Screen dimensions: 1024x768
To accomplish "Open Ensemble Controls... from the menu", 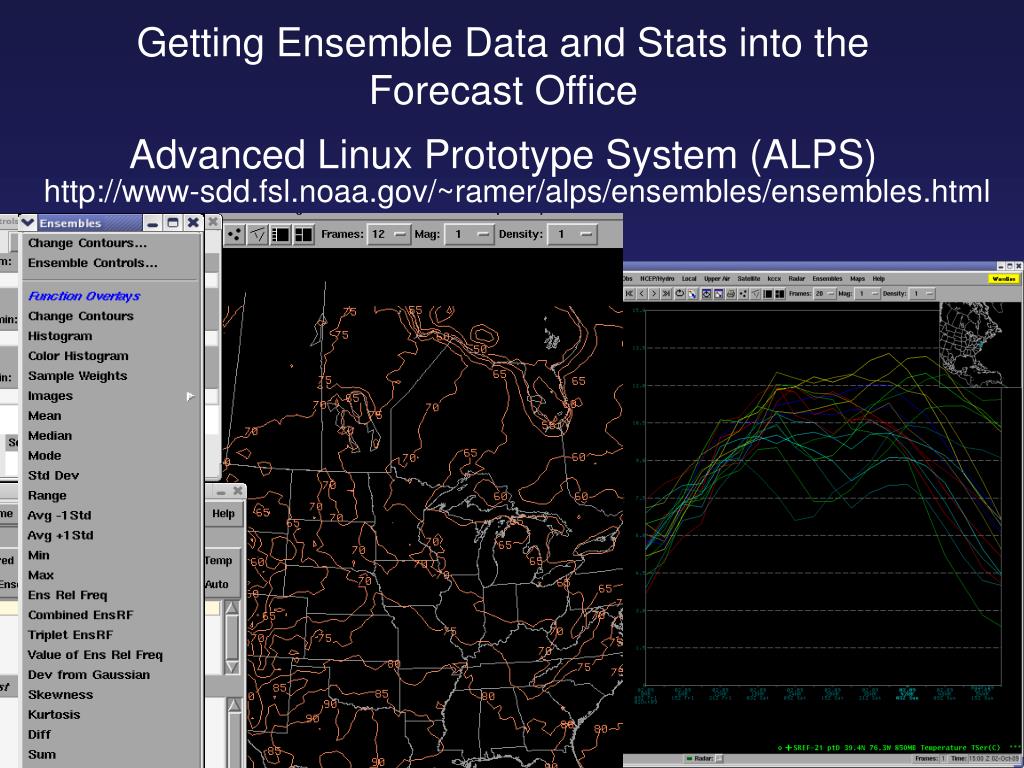I will [x=93, y=263].
